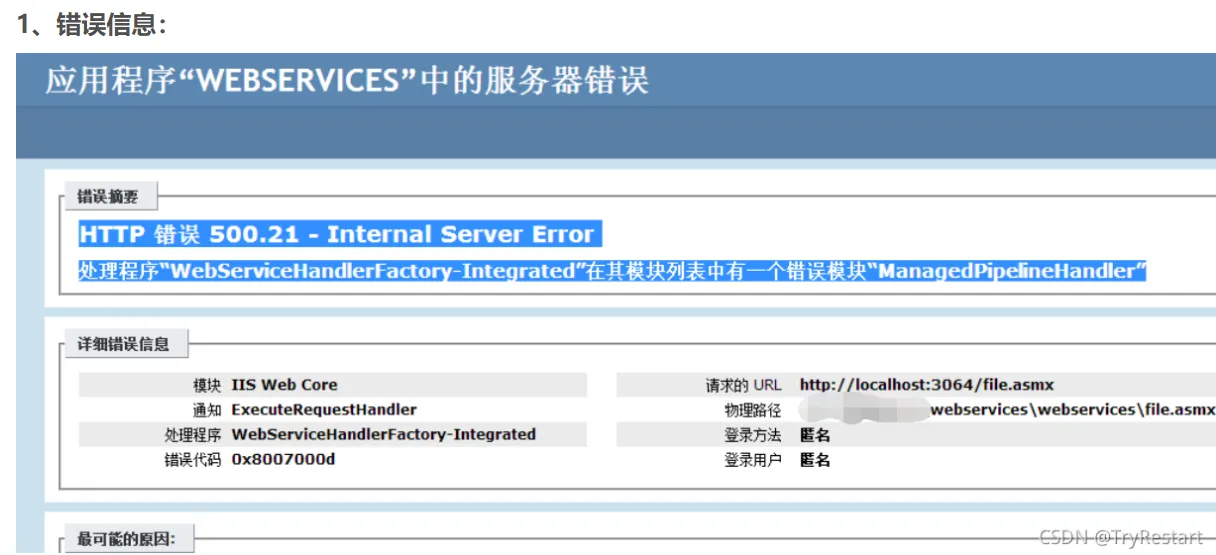Screen dimensions: 1216x555
Task: Click the WebServiceHandlerFactory-Integrated handler value
Action: (x=383, y=435)
